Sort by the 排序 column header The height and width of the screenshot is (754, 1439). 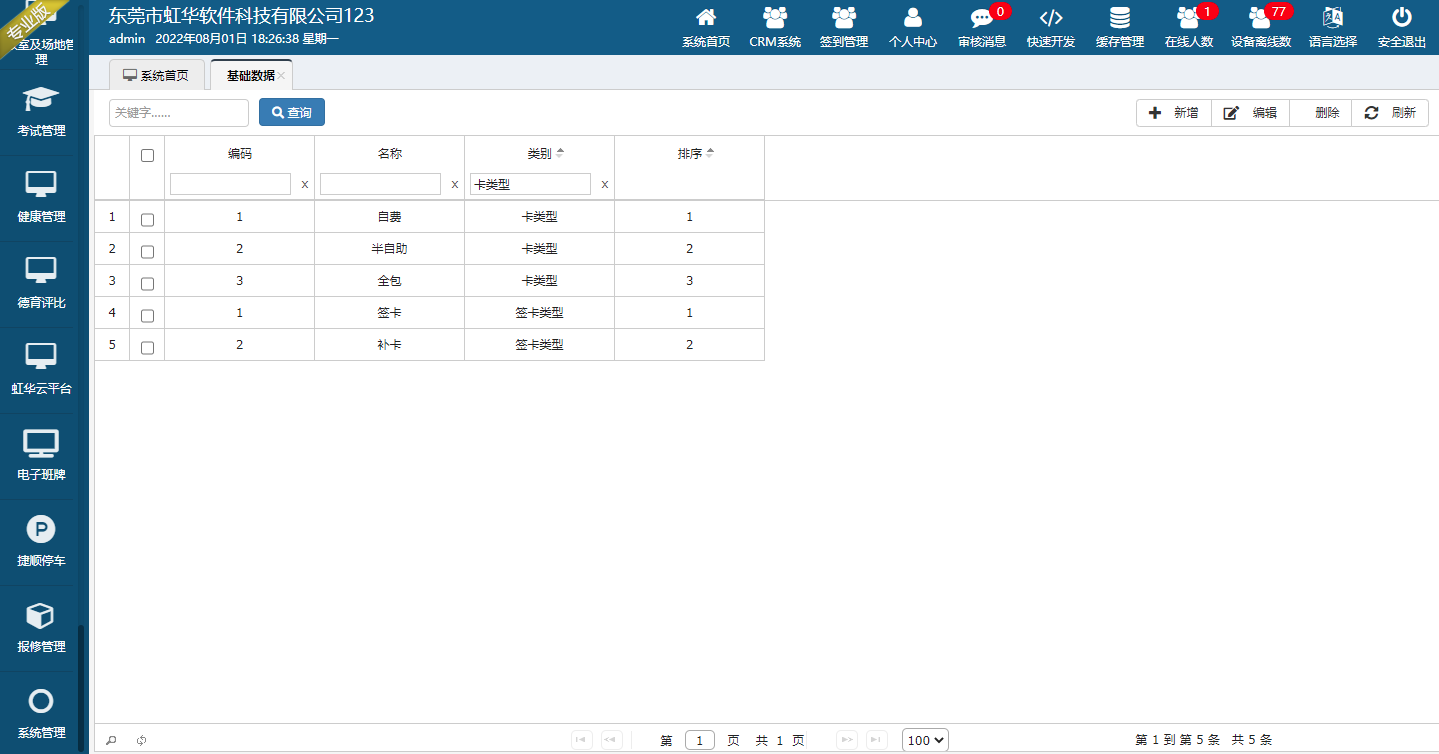click(x=690, y=154)
